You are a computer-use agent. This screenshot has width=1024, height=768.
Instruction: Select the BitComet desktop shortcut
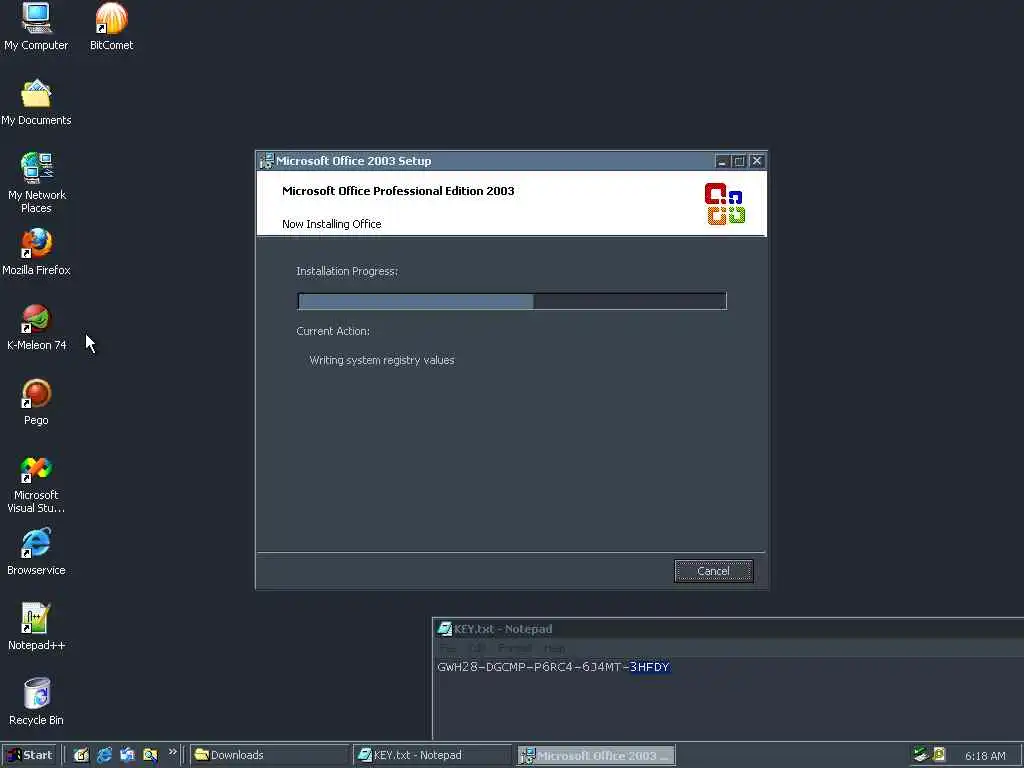click(x=112, y=26)
